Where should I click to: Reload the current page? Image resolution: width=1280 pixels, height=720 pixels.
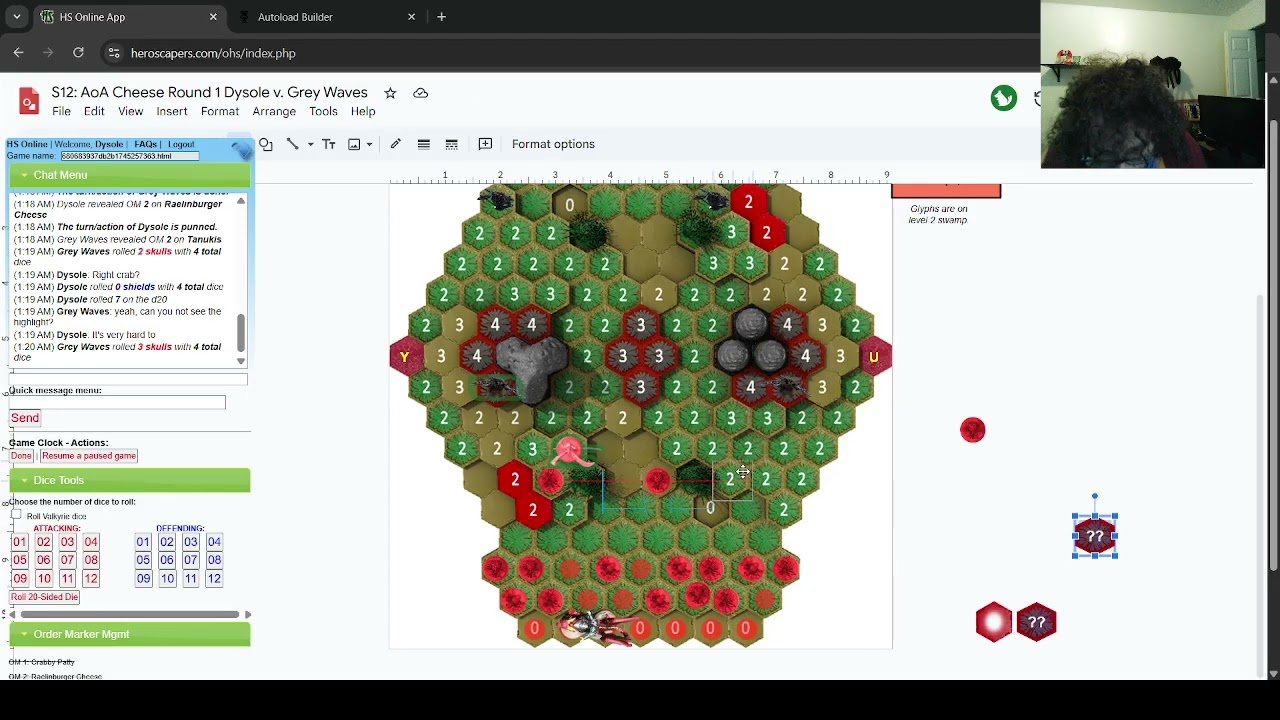tap(78, 53)
